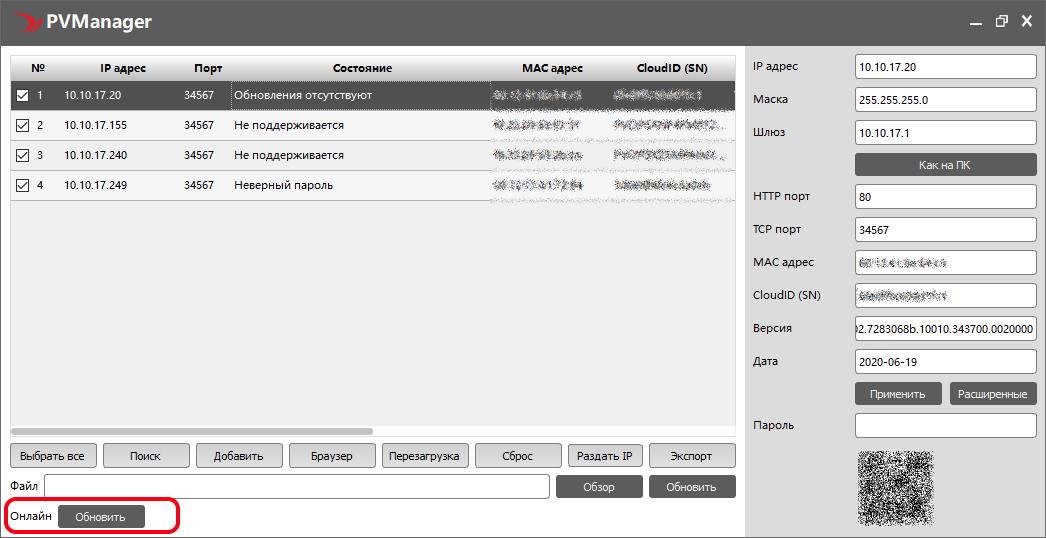The width and height of the screenshot is (1046, 538).
Task: Click the Версия input field
Action: tap(945, 328)
